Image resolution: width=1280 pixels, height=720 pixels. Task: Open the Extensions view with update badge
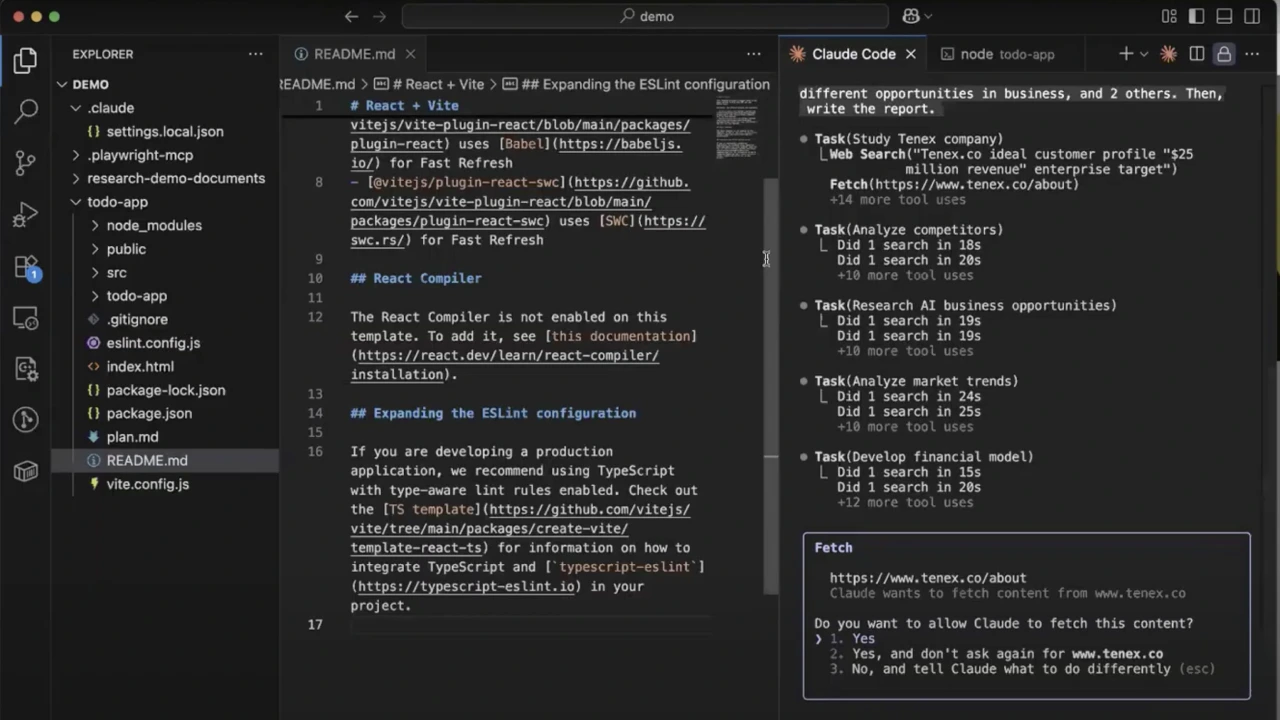pos(26,267)
